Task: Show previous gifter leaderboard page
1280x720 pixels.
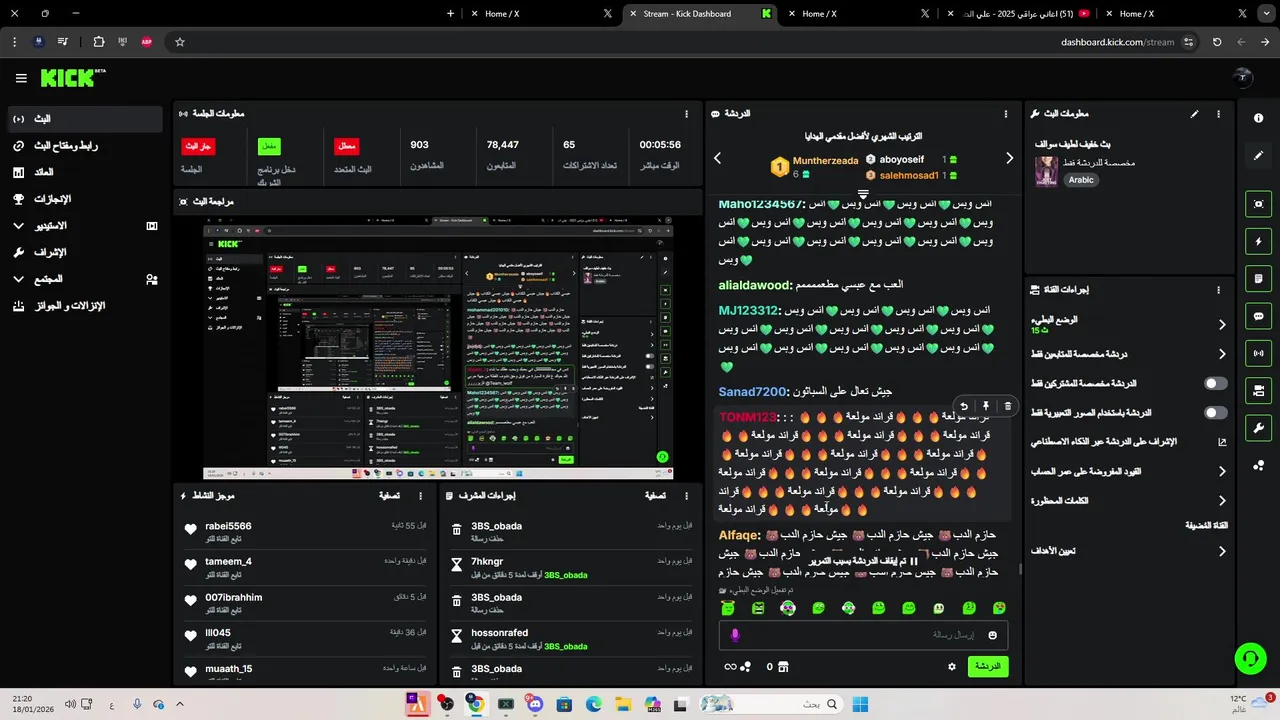Action: pos(717,158)
